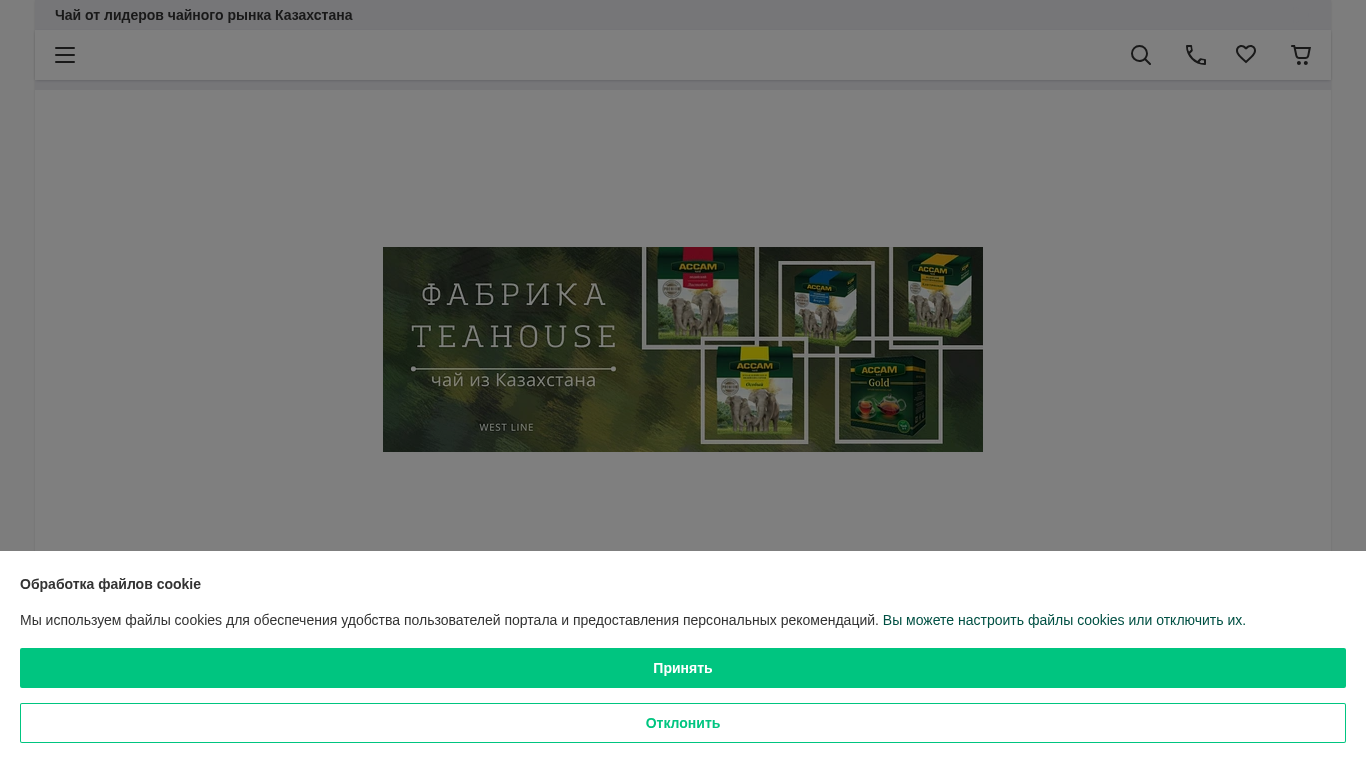This screenshot has height=768, width=1366.
Task: Click the sentence starting with Мы используем файлы cookies
Action: click(449, 620)
